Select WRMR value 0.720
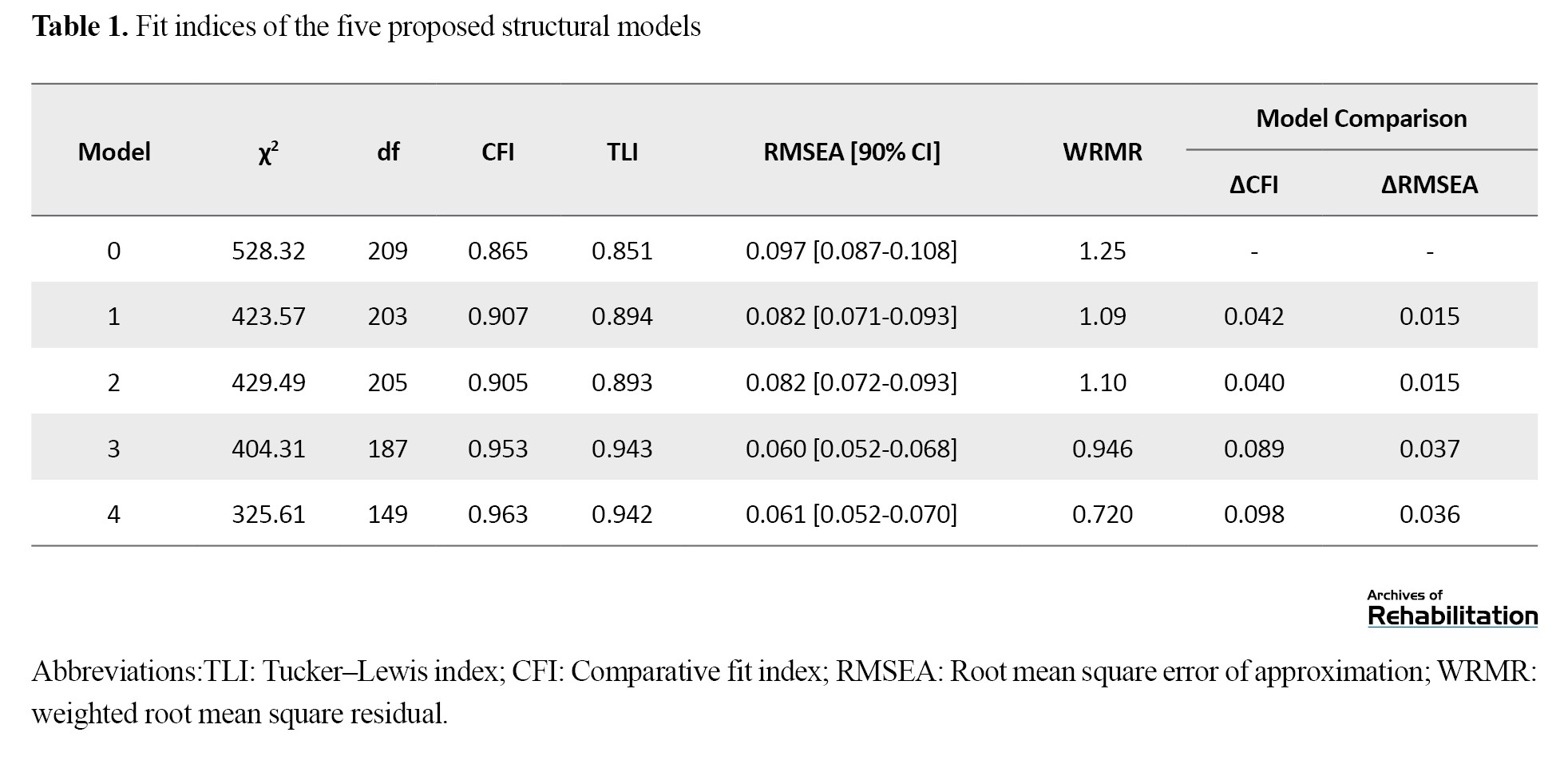This screenshot has height=760, width=1568. 1102,514
